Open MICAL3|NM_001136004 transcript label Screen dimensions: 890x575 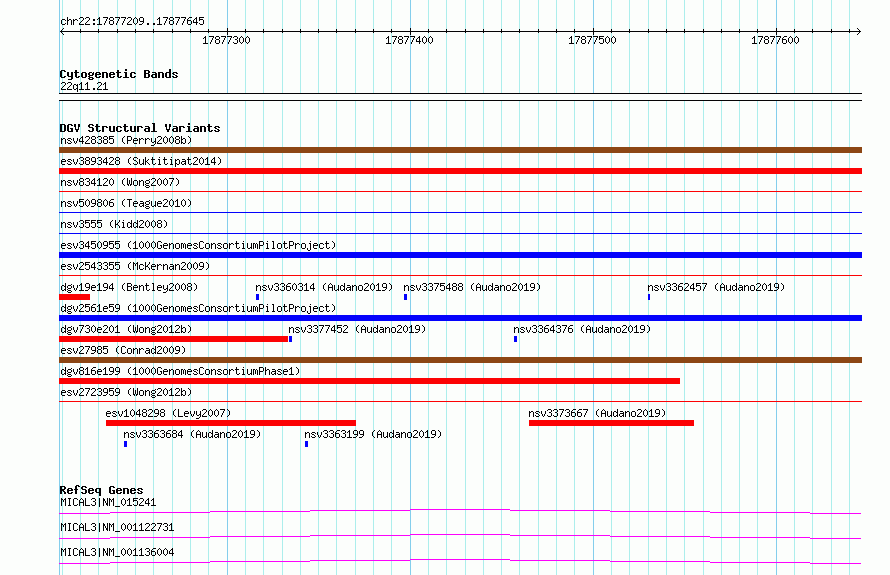[117, 552]
